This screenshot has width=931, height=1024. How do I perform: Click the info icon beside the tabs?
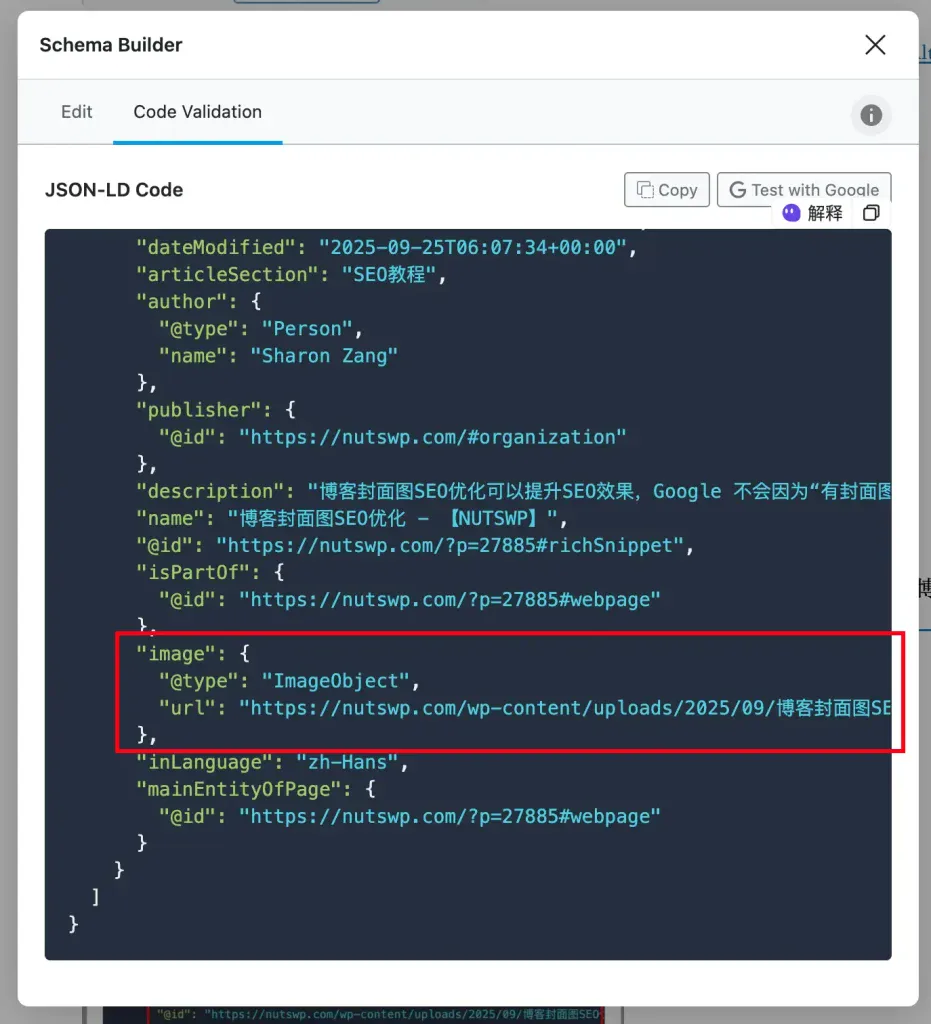tap(871, 115)
